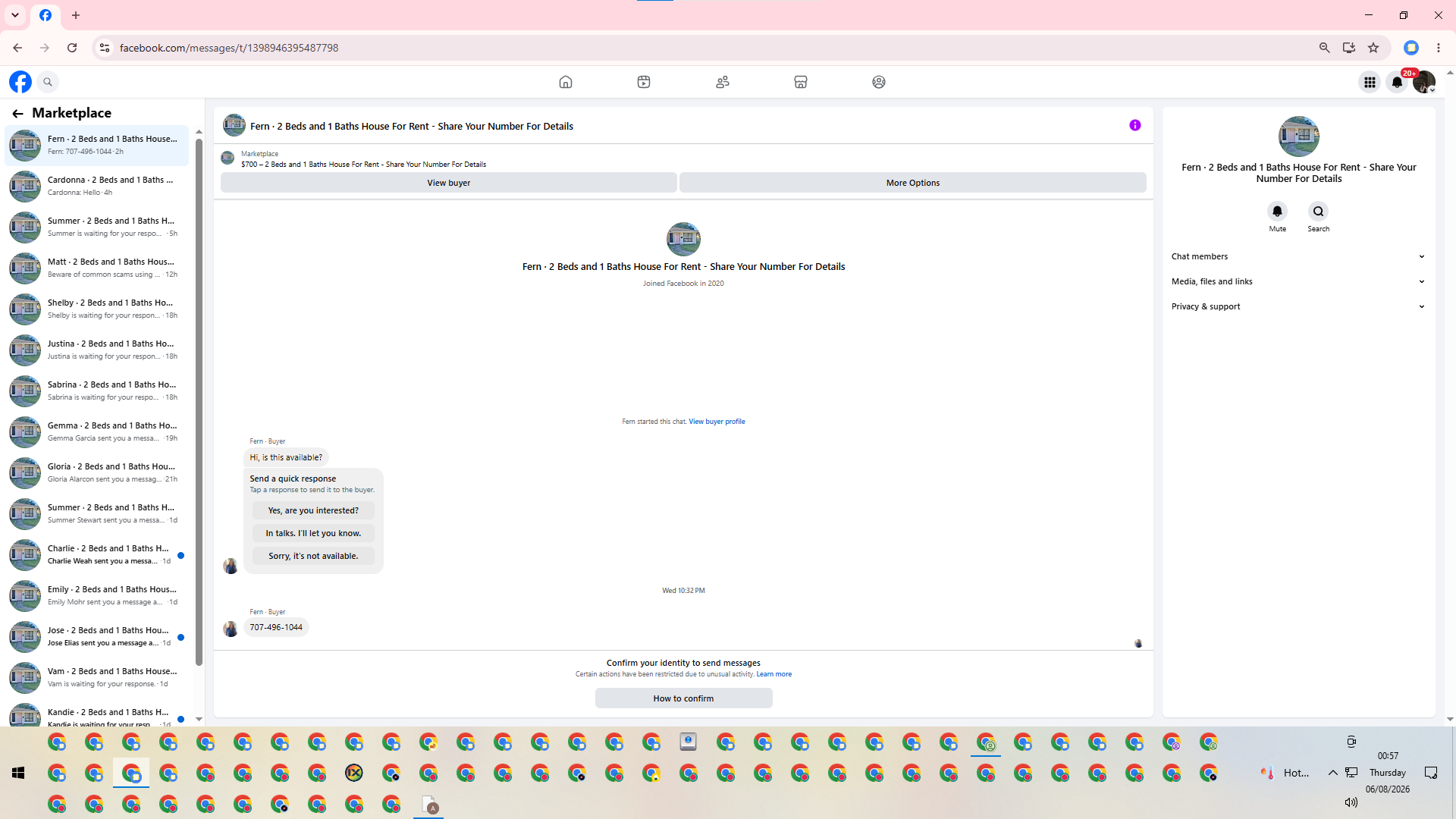Open the notifications bell icon
This screenshot has height=819, width=1456.
tap(1397, 82)
